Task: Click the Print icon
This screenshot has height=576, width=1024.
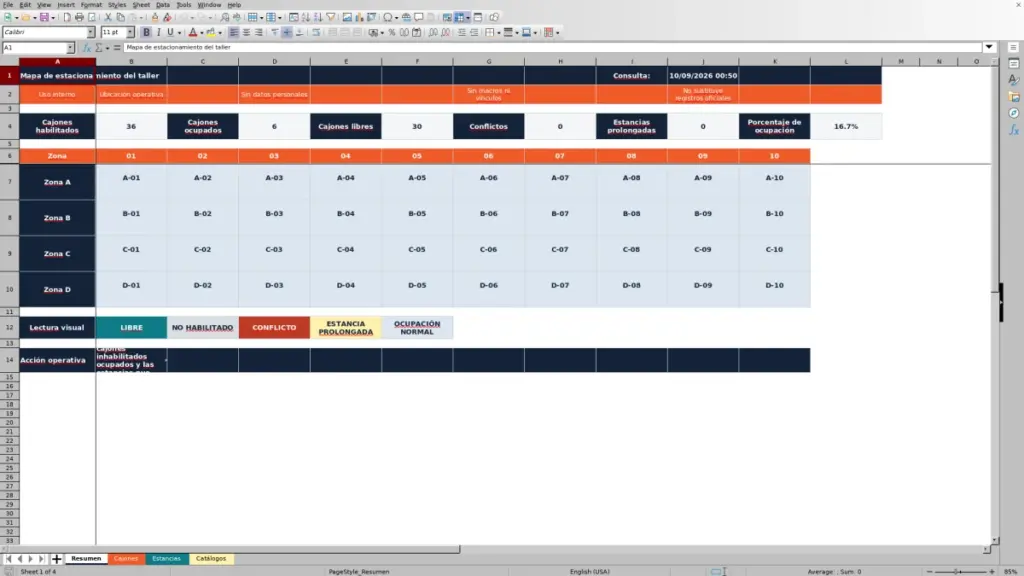Action: [79, 17]
